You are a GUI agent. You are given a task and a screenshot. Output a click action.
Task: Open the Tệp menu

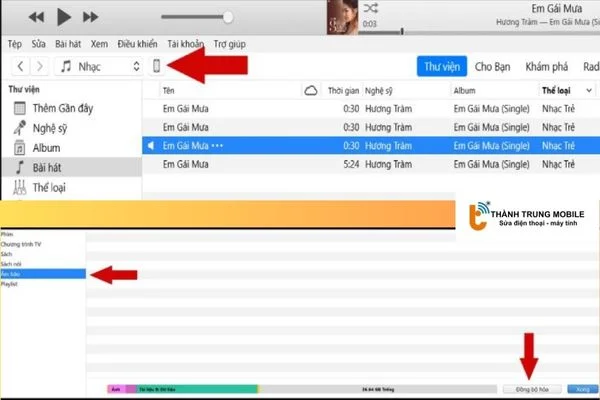coord(15,44)
